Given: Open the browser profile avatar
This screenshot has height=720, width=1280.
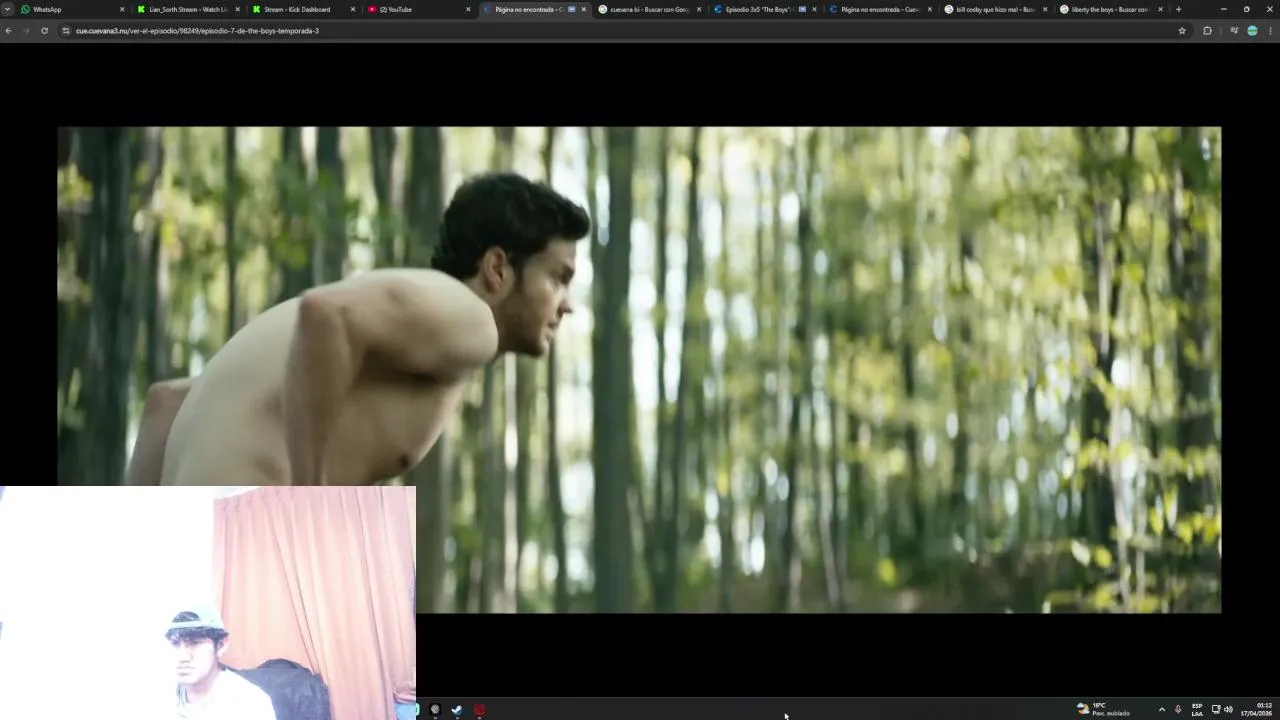Looking at the screenshot, I should (x=1252, y=31).
